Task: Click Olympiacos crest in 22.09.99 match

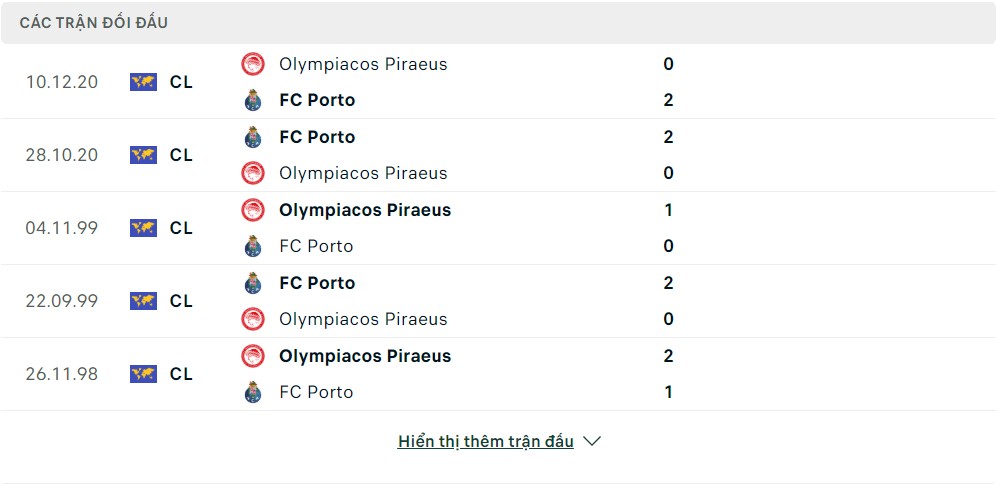Action: 253,319
